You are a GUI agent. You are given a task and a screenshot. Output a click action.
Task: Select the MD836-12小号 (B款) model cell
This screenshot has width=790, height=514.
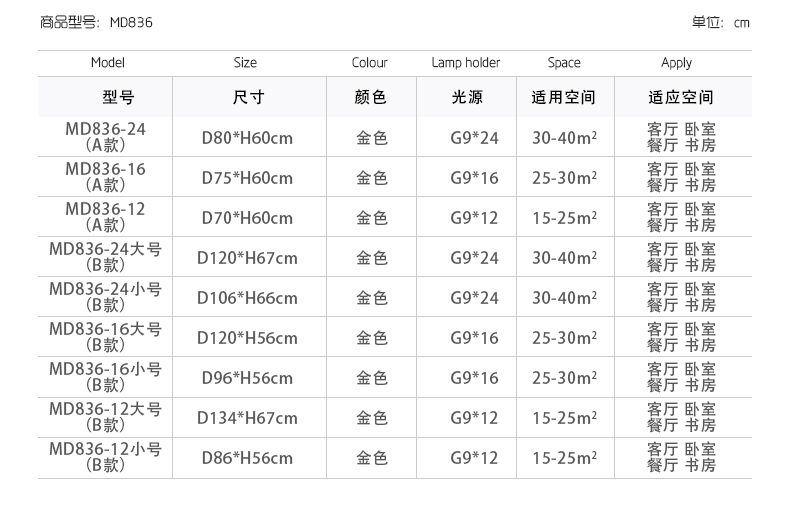tap(105, 457)
